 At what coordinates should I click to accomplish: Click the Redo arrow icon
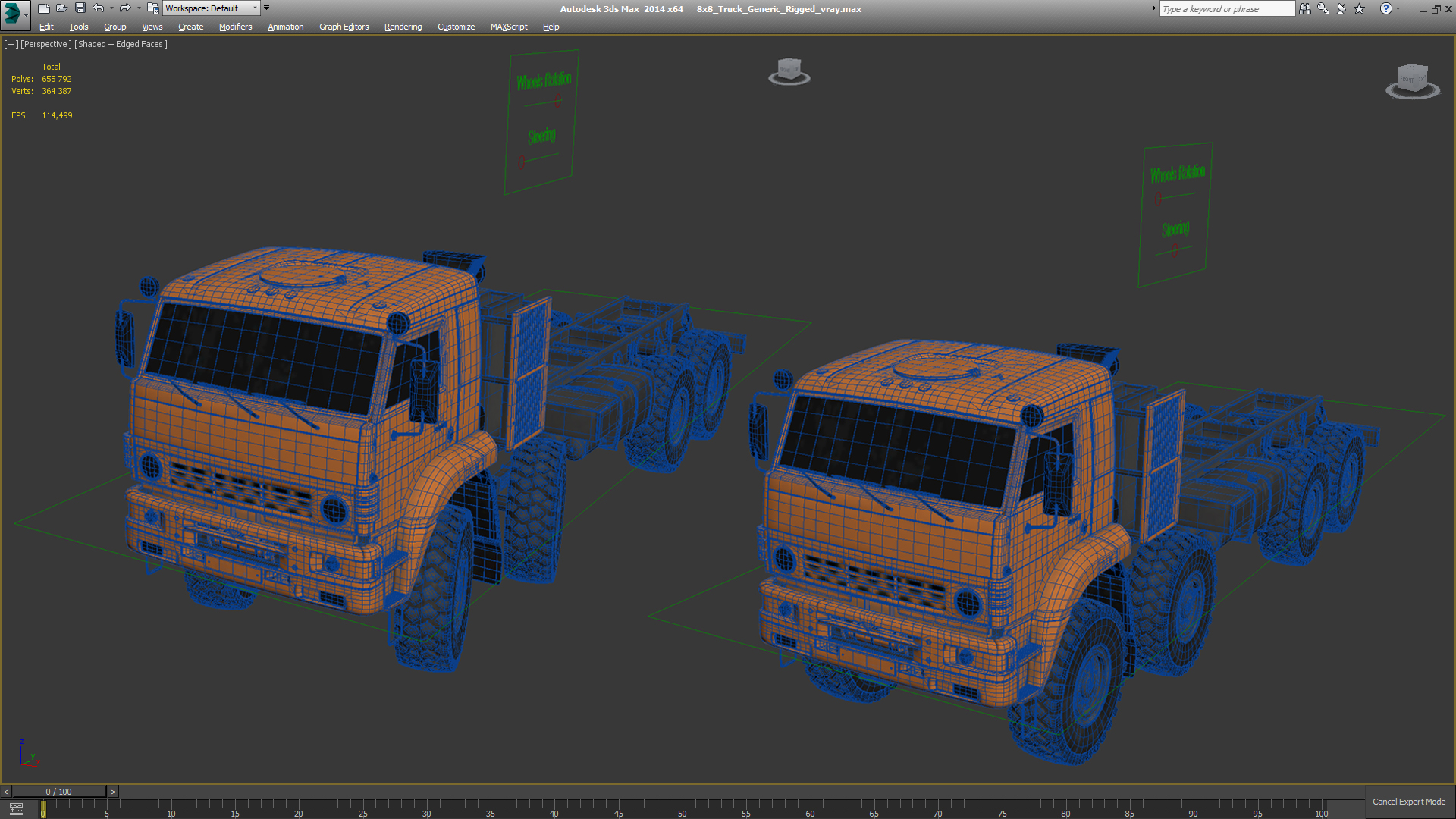(x=125, y=8)
